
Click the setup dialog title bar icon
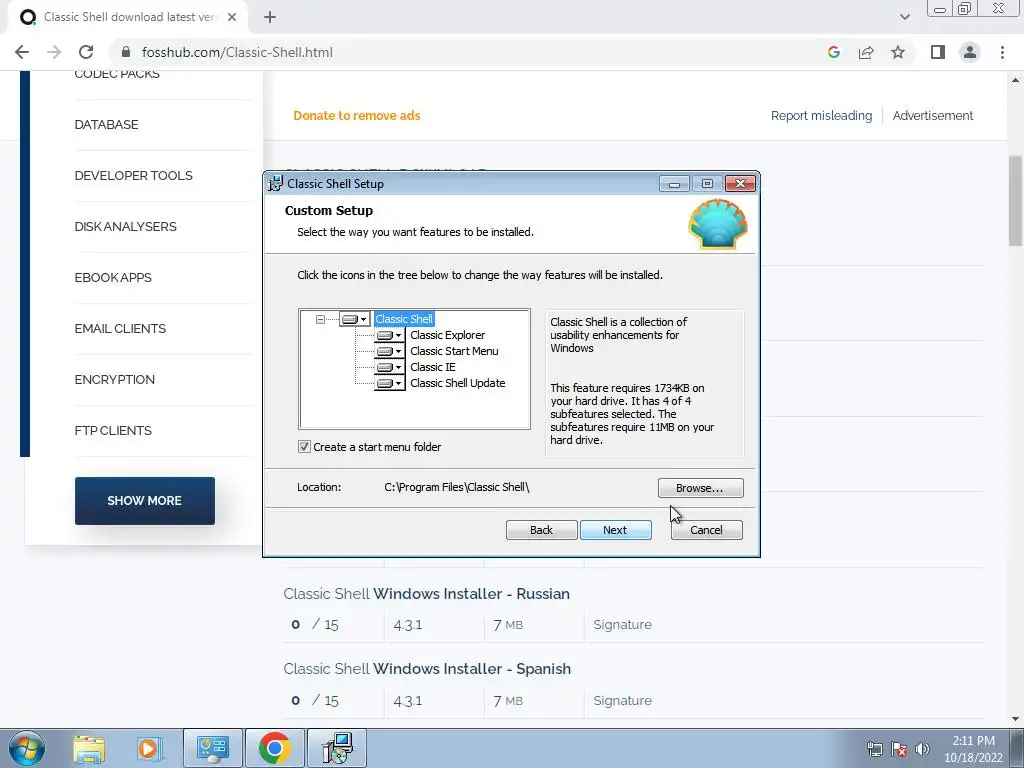pos(276,184)
